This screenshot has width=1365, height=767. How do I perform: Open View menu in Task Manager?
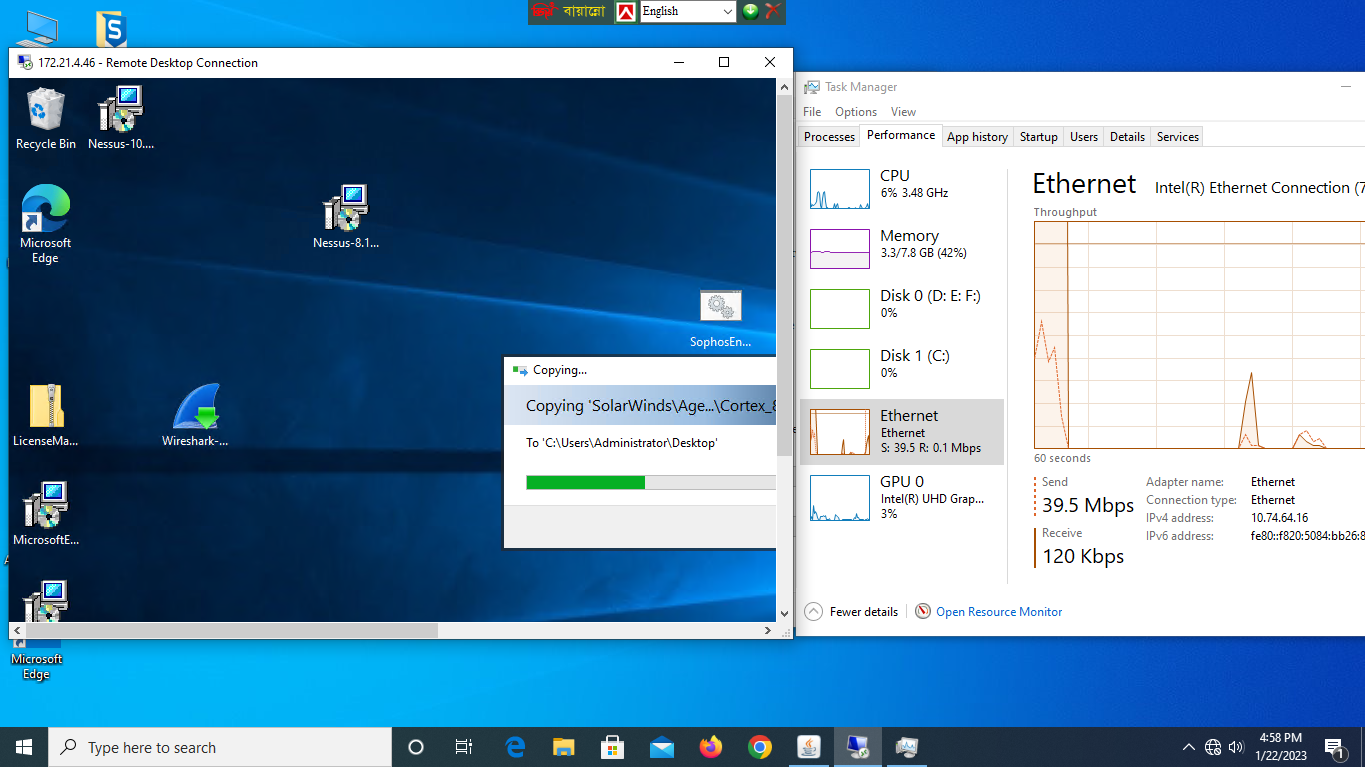[x=903, y=112]
